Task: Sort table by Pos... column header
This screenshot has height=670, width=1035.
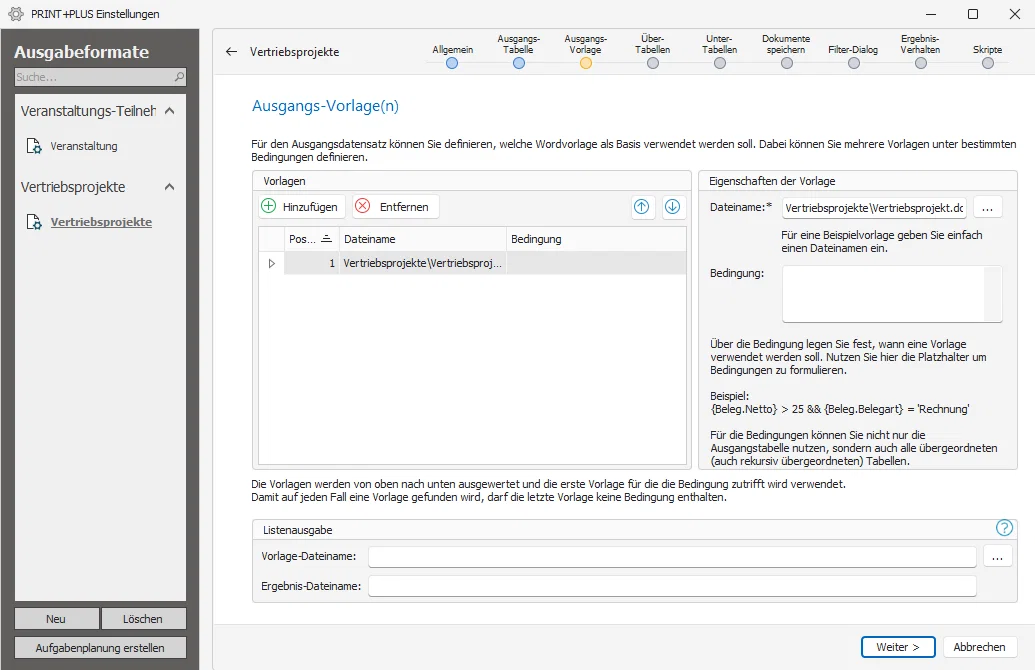Action: tap(311, 239)
